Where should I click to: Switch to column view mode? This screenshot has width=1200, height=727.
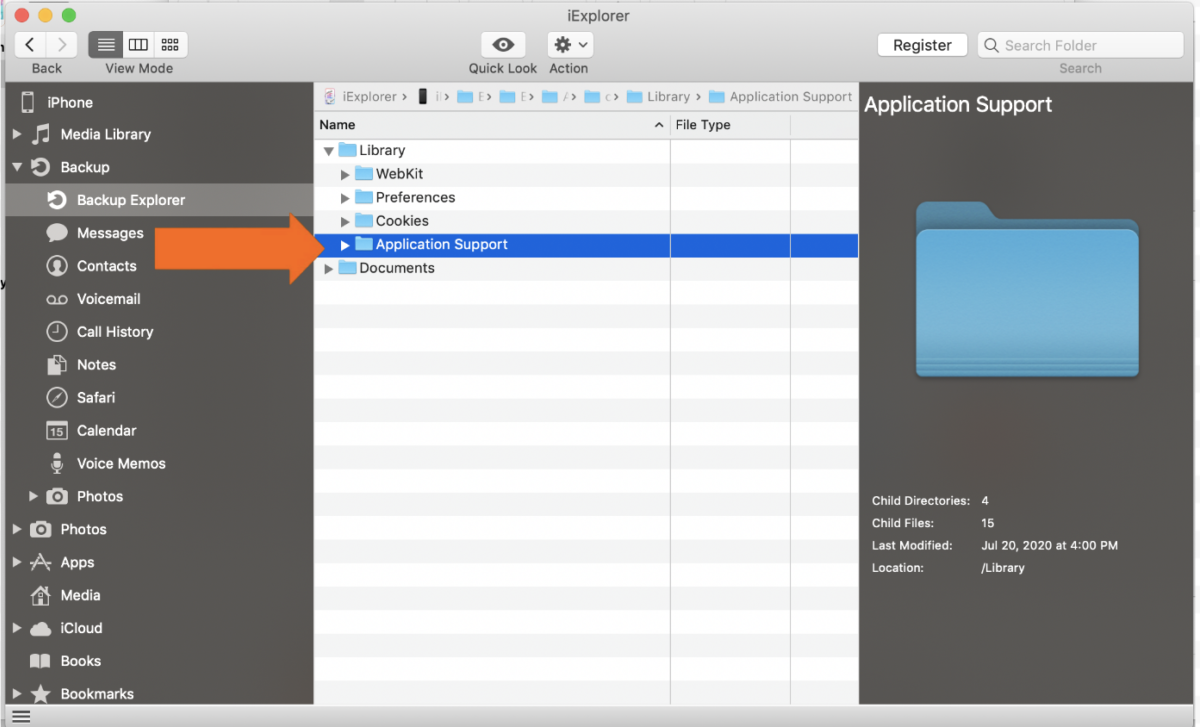point(137,44)
